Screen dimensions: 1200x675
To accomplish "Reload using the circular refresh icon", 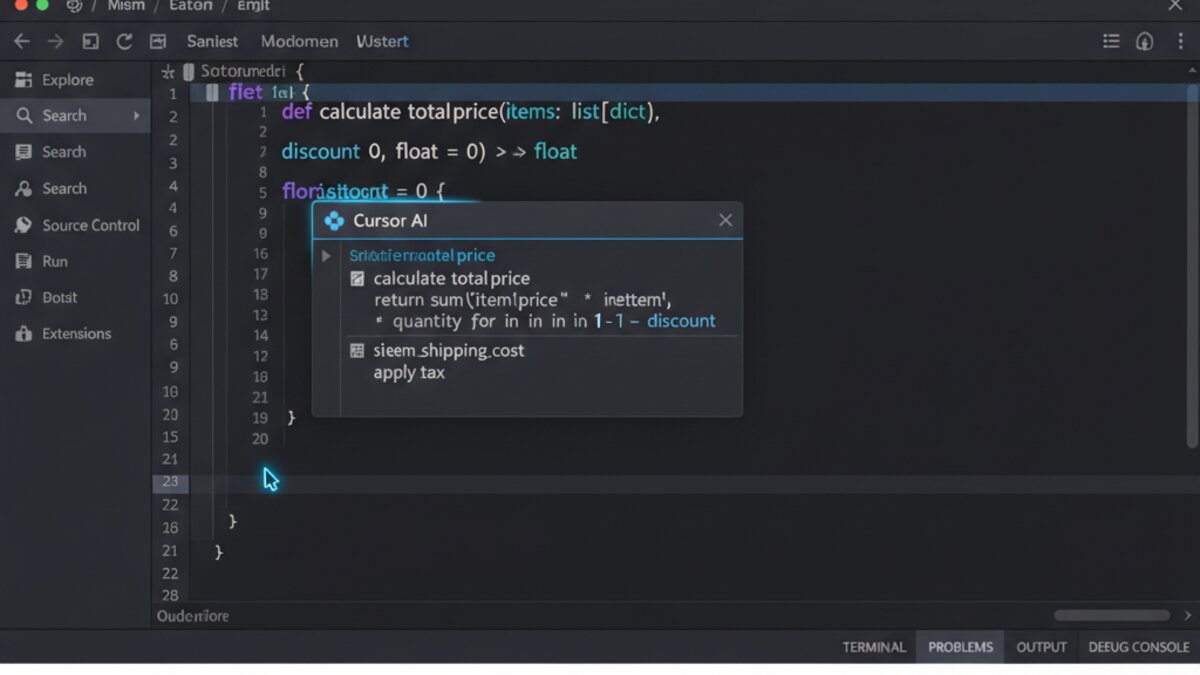I will [x=124, y=41].
